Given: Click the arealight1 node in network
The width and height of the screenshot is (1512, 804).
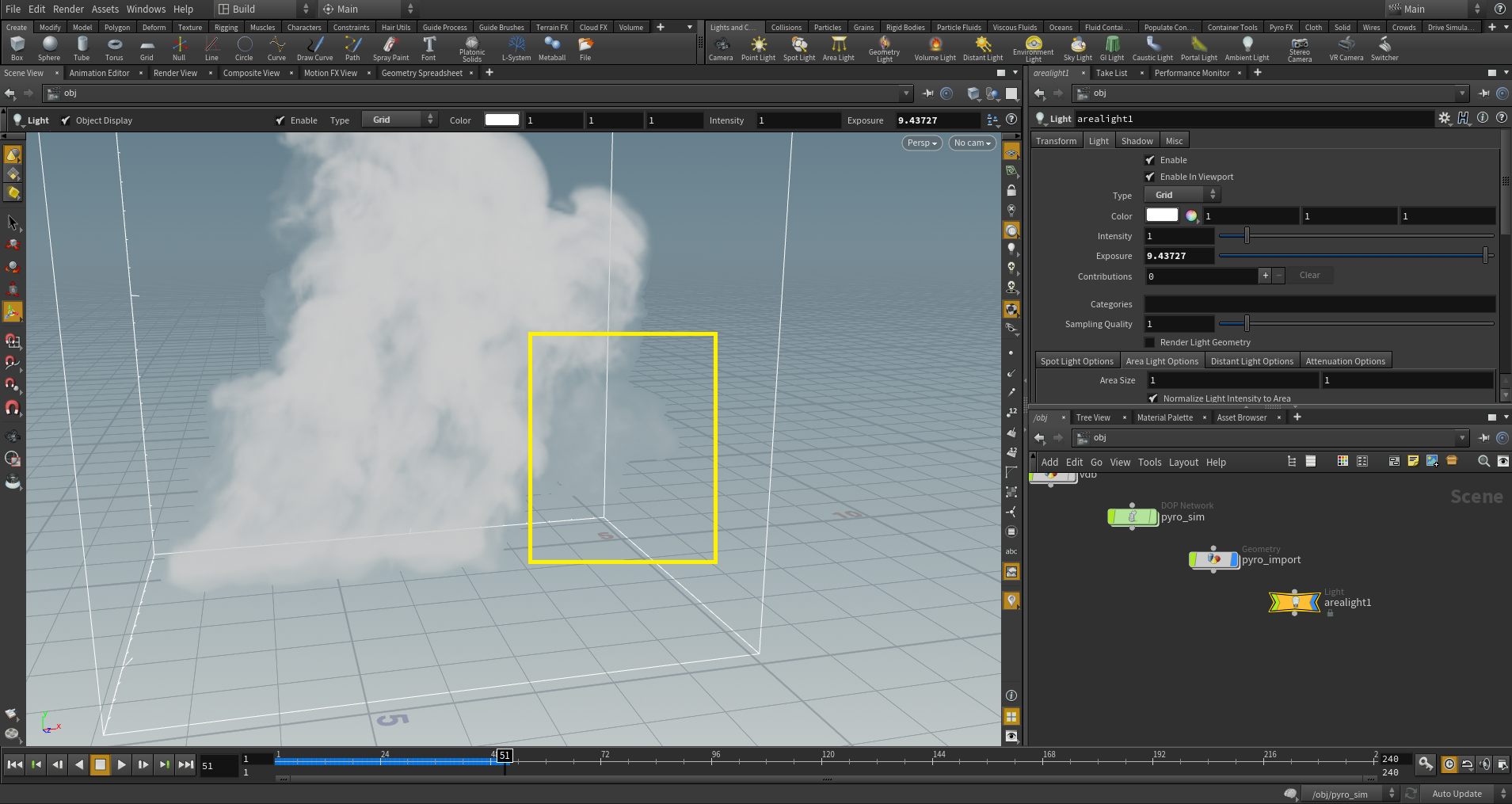Looking at the screenshot, I should click(x=1295, y=603).
